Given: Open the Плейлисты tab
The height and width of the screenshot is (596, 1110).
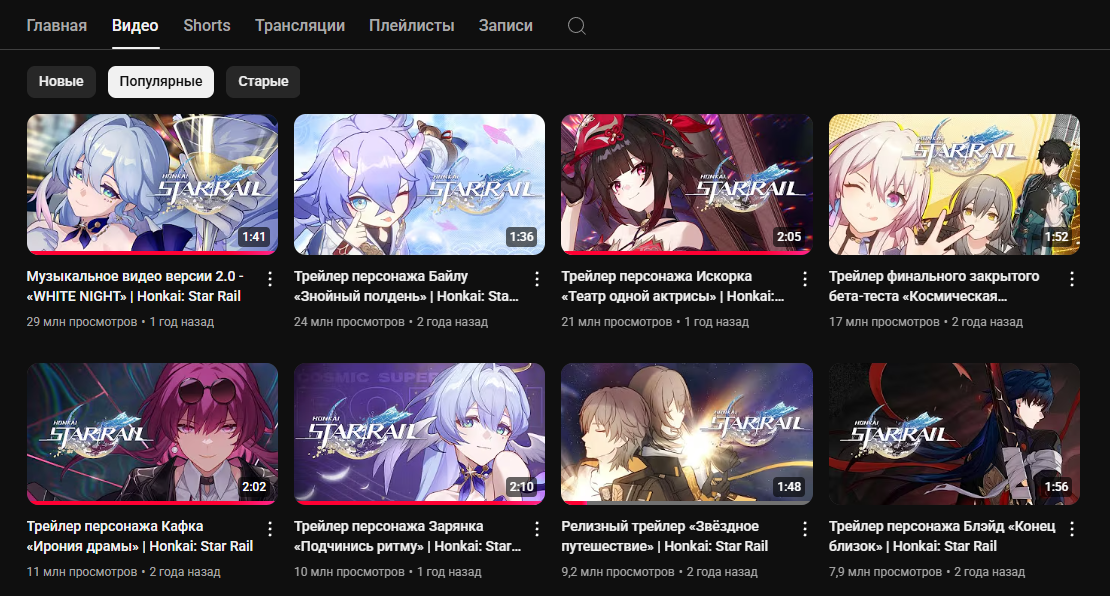Looking at the screenshot, I should (412, 25).
